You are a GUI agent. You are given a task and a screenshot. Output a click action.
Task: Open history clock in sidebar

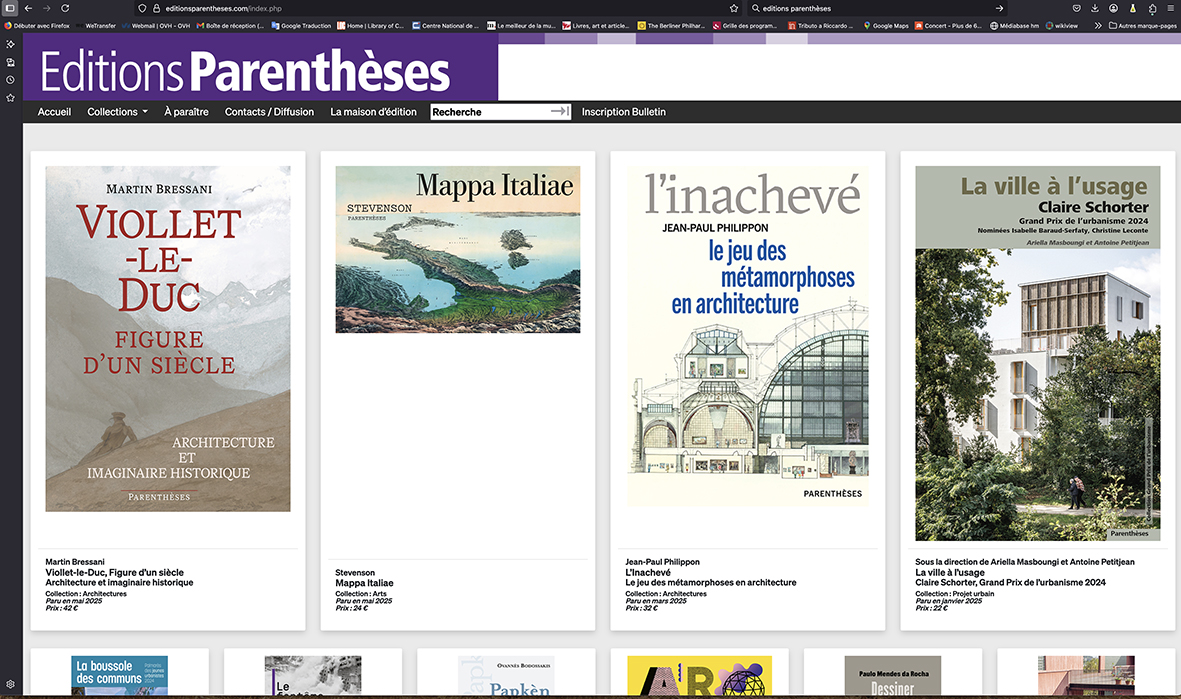pyautogui.click(x=11, y=80)
